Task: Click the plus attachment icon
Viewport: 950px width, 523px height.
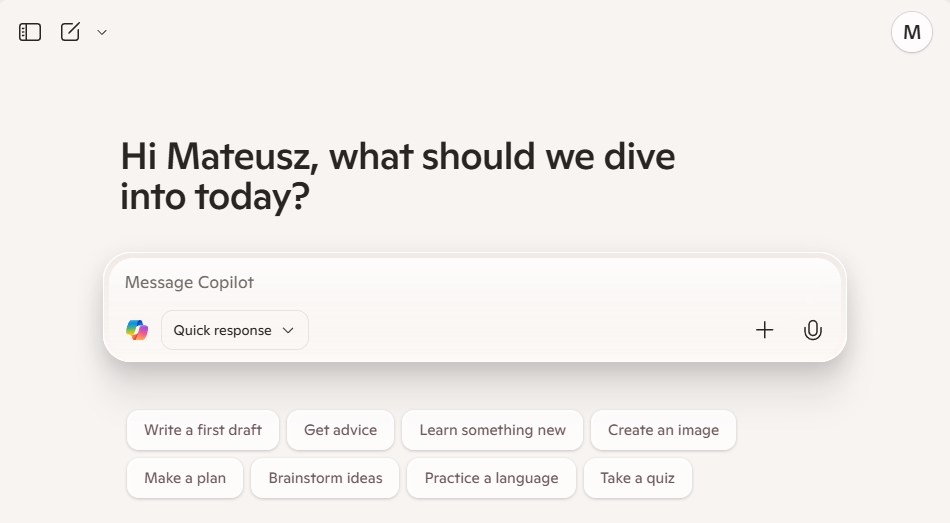Action: (765, 330)
